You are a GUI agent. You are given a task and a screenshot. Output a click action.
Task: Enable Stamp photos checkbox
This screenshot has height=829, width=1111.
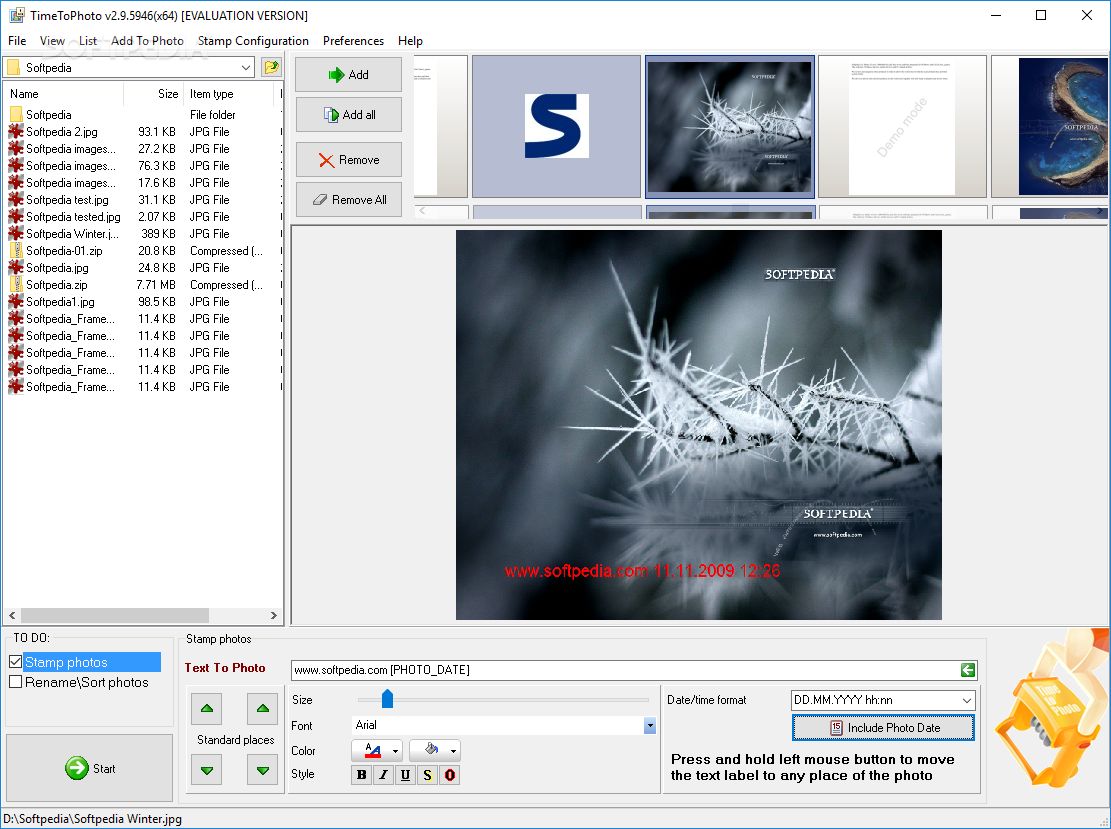16,662
